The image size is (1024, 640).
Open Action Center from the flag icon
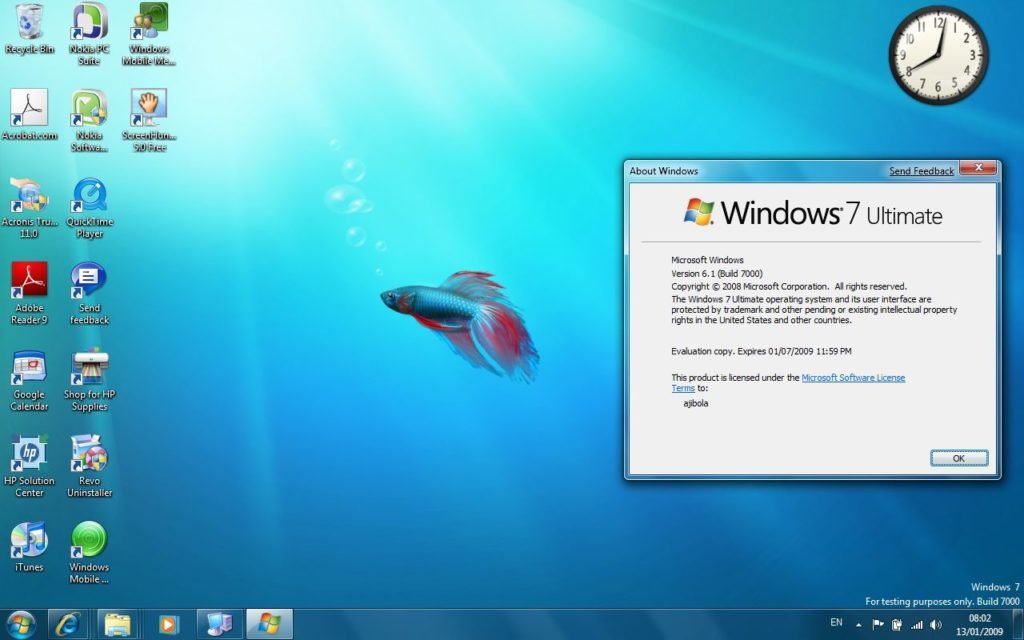click(877, 624)
